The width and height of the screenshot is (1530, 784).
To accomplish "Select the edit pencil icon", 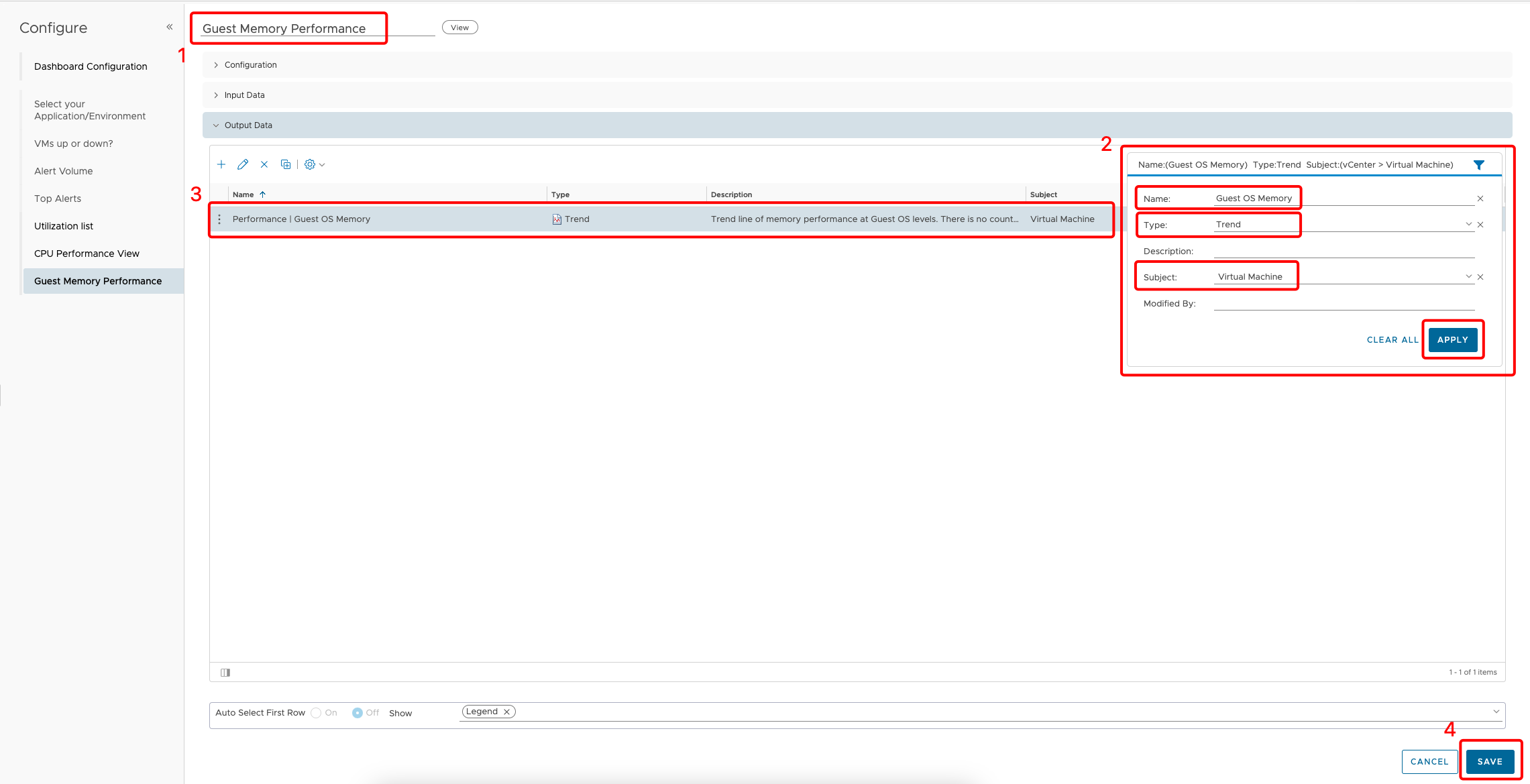I will [243, 164].
